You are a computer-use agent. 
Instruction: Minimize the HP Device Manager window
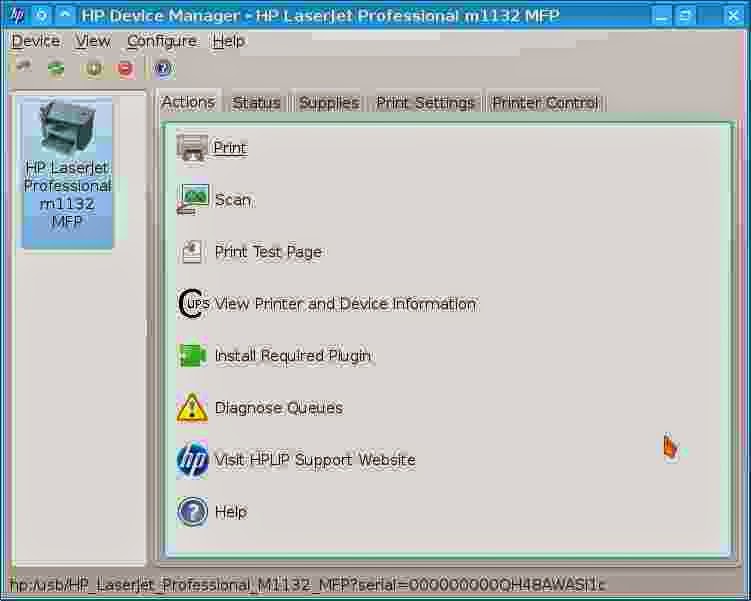pyautogui.click(x=661, y=16)
